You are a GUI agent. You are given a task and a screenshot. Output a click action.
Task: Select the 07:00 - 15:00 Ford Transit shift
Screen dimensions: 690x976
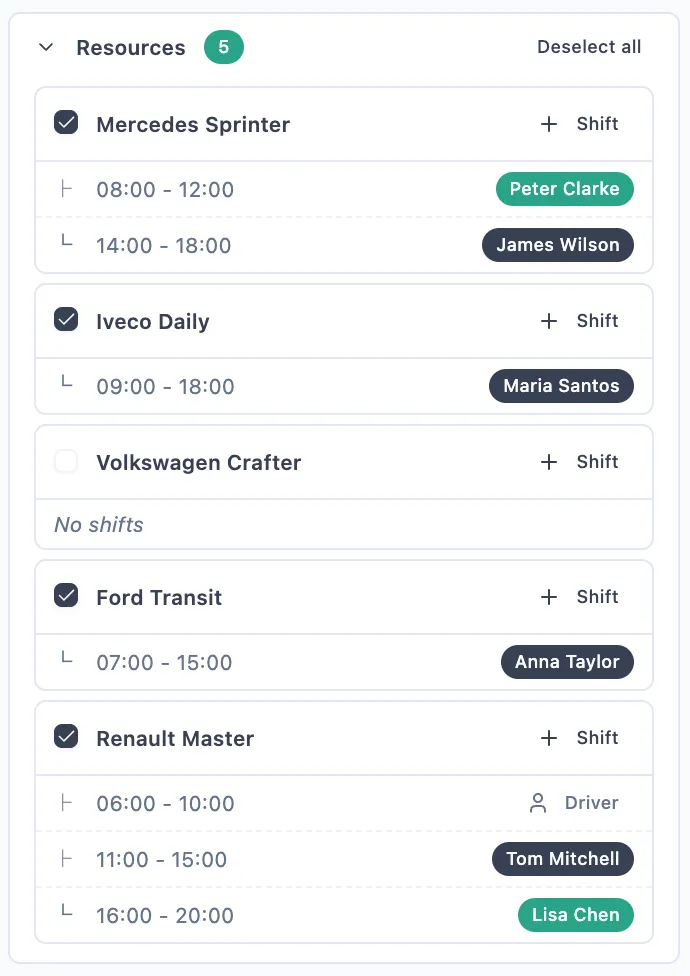click(164, 662)
